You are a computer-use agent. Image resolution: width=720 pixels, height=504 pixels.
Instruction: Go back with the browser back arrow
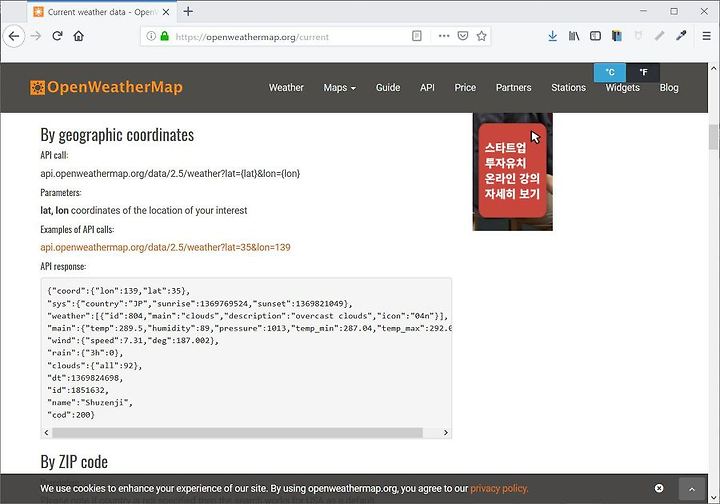click(14, 36)
